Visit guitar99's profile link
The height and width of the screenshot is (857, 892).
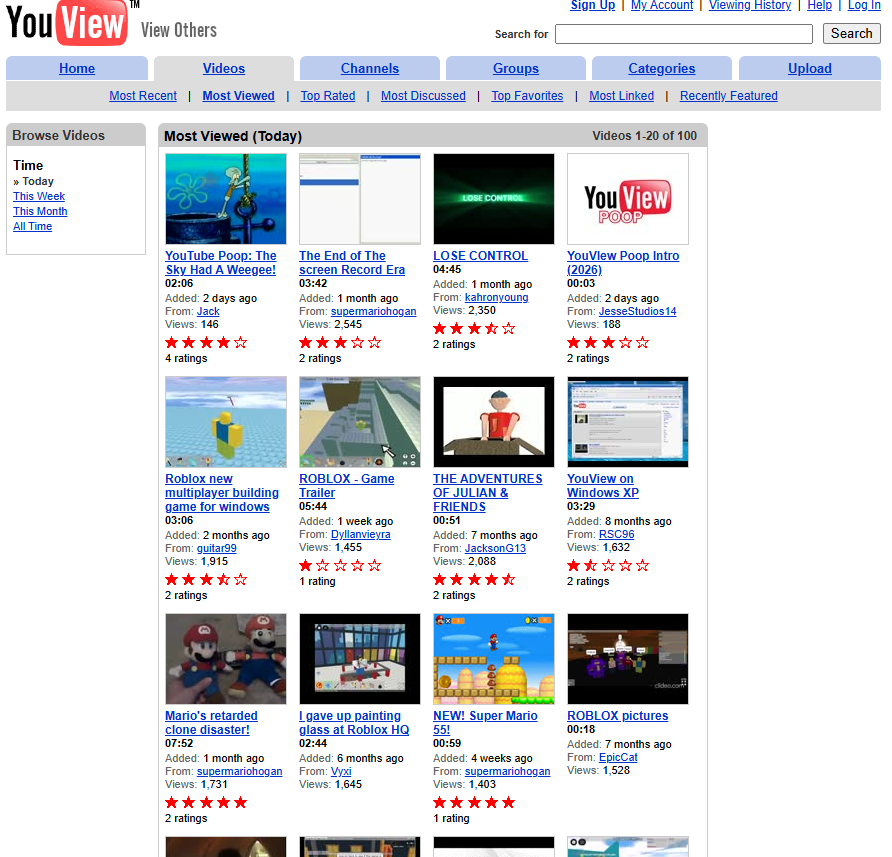pos(216,548)
